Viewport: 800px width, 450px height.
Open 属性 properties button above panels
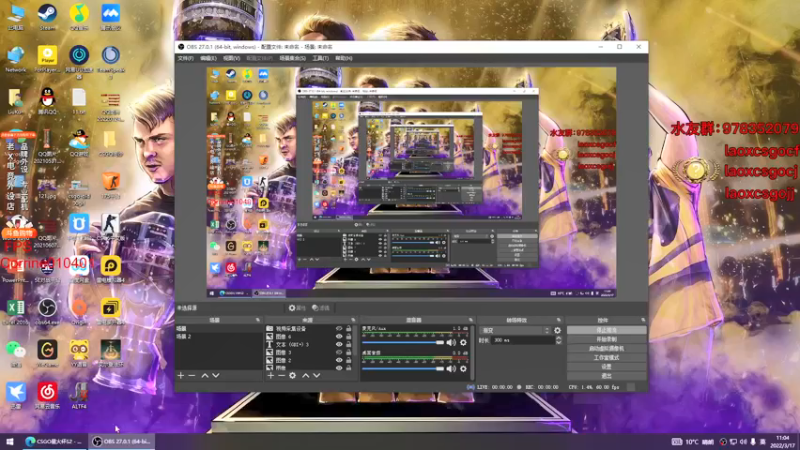[297, 308]
